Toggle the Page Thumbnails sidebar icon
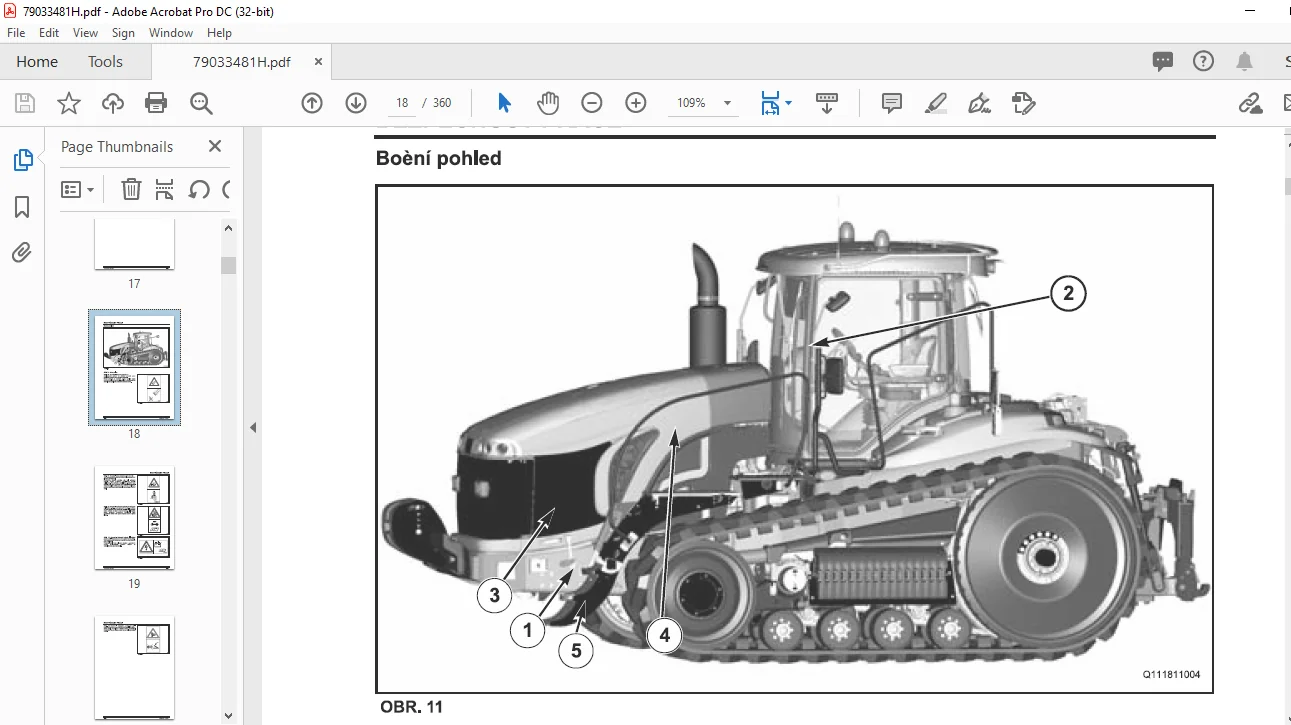Screen dimensions: 1291x725 (x=22, y=160)
